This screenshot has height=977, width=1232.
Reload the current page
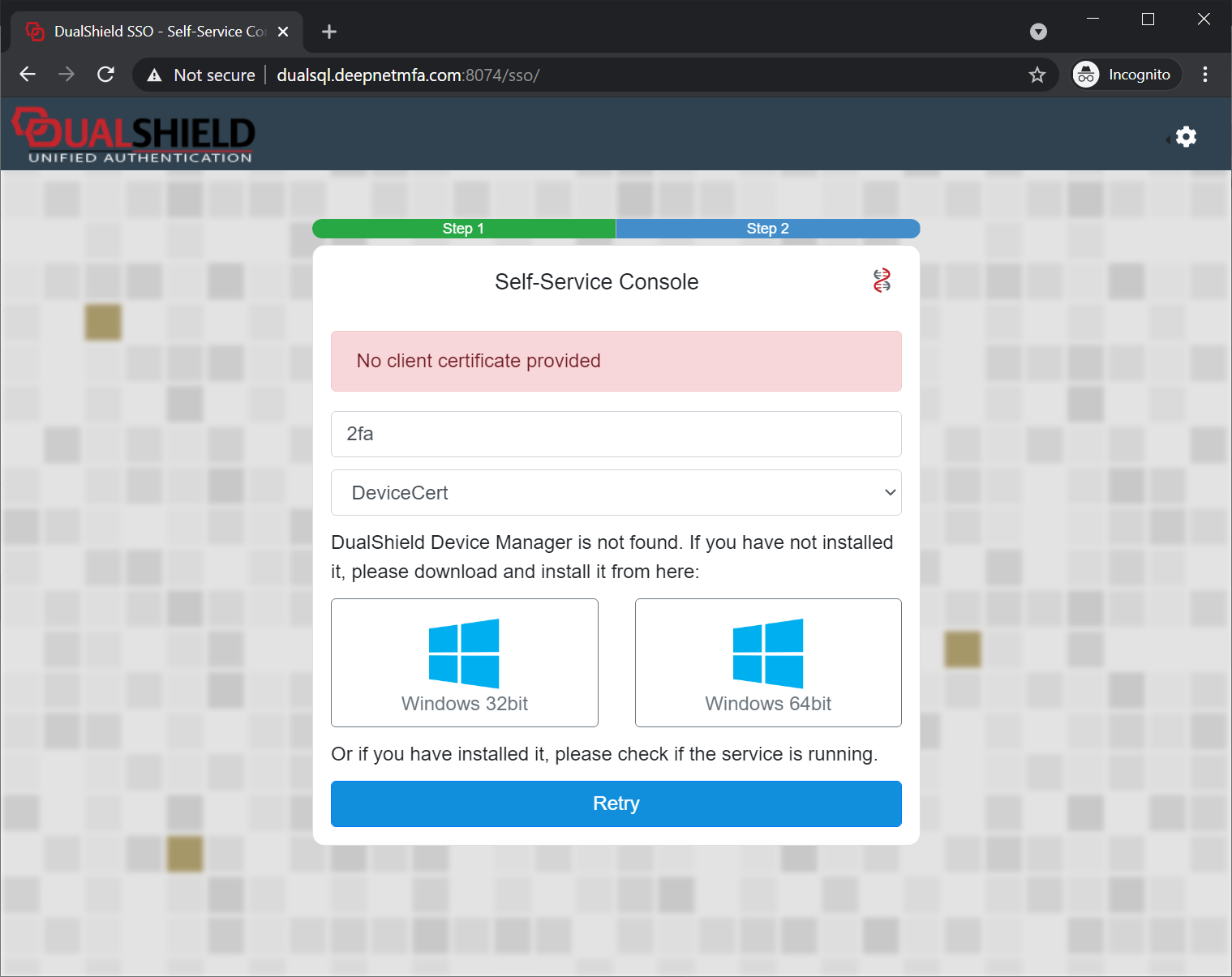click(105, 75)
